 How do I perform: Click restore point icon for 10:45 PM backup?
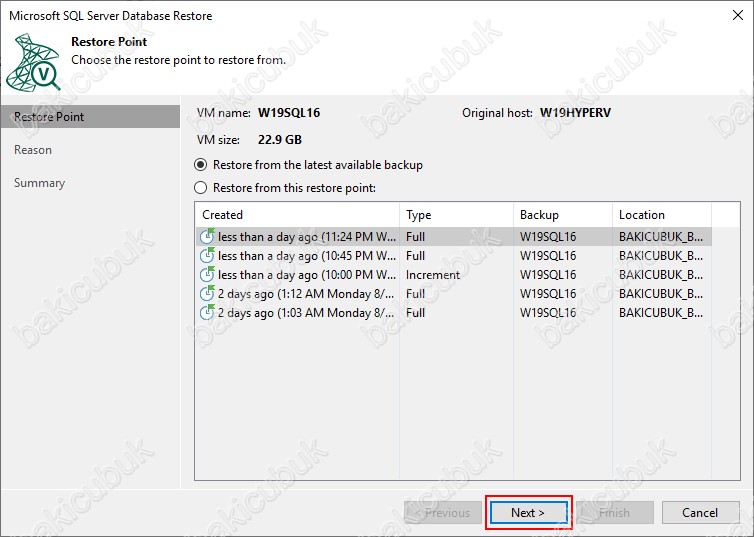tap(207, 255)
